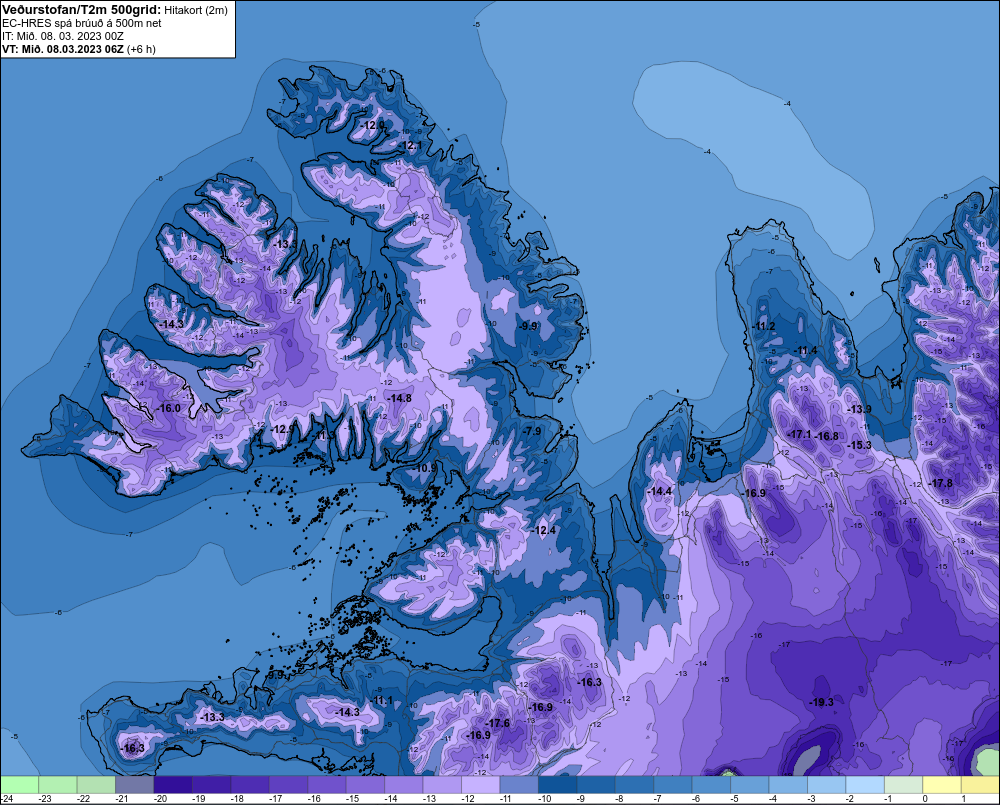
Task: Click the -12.4 temperature value on the map
Action: (x=544, y=530)
